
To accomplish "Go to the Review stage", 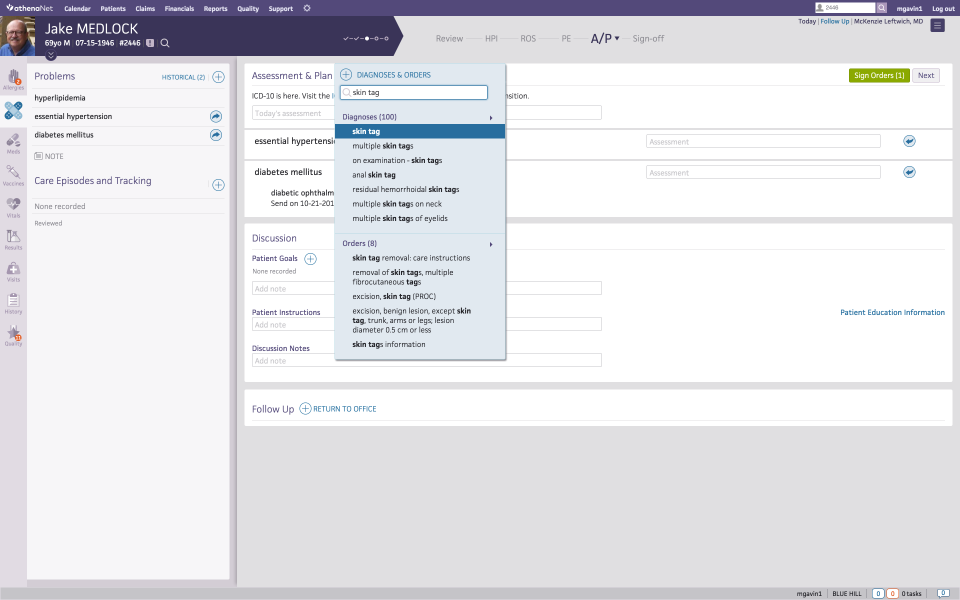I will pyautogui.click(x=449, y=39).
